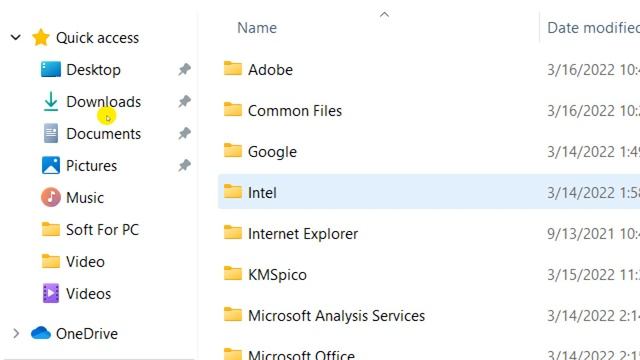Click the pin icon beside Documents
The image size is (640, 360).
click(184, 133)
